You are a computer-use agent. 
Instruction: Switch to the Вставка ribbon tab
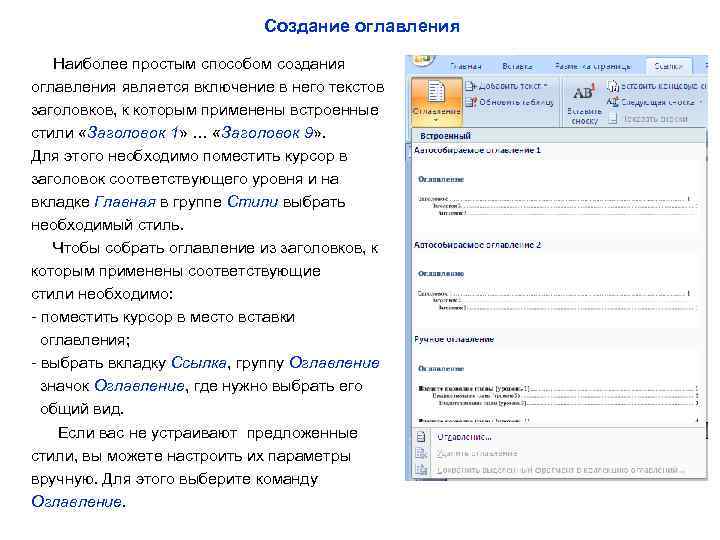518,67
